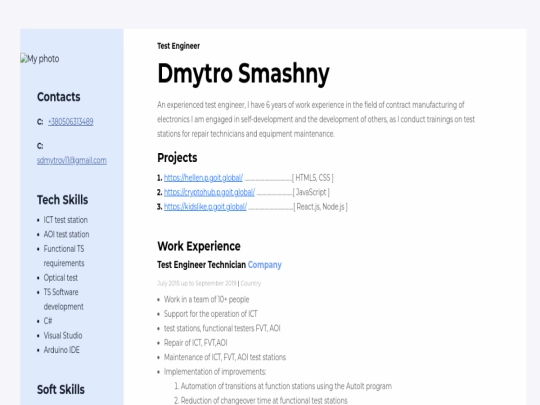The height and width of the screenshot is (405, 540).
Task: Click the AutoIt program automation list item
Action: [x=283, y=386]
